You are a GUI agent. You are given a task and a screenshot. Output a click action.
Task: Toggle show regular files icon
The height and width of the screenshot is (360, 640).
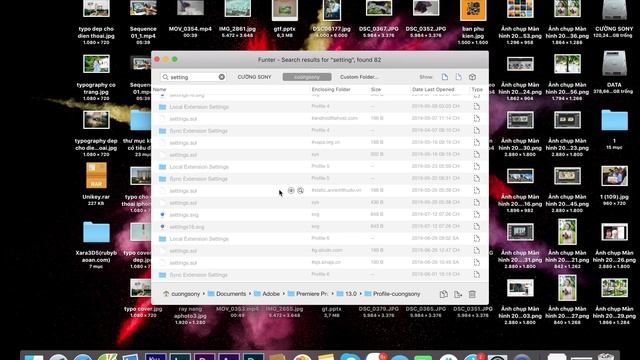point(444,77)
